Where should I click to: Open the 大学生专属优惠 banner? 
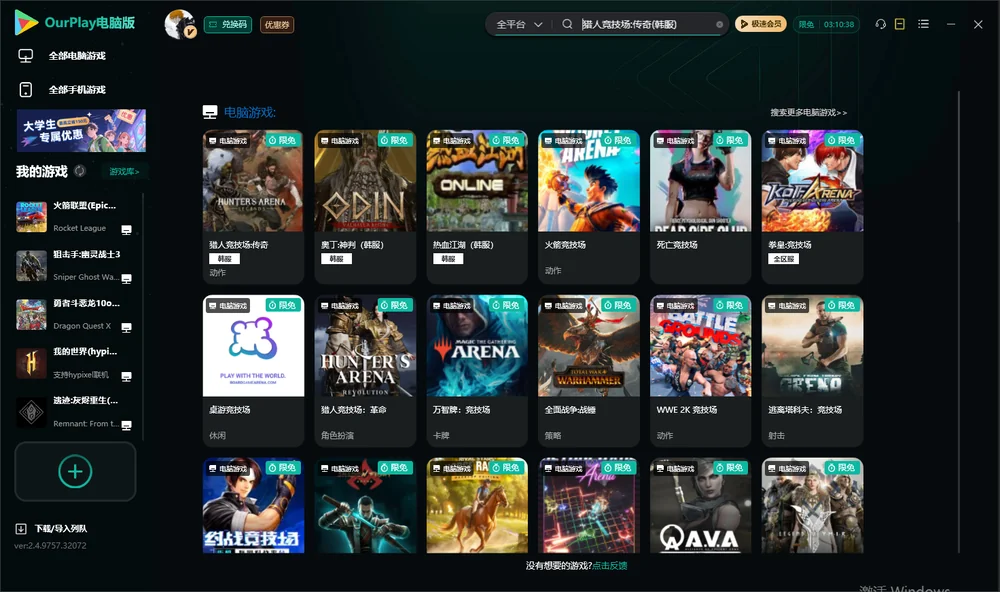click(x=81, y=130)
